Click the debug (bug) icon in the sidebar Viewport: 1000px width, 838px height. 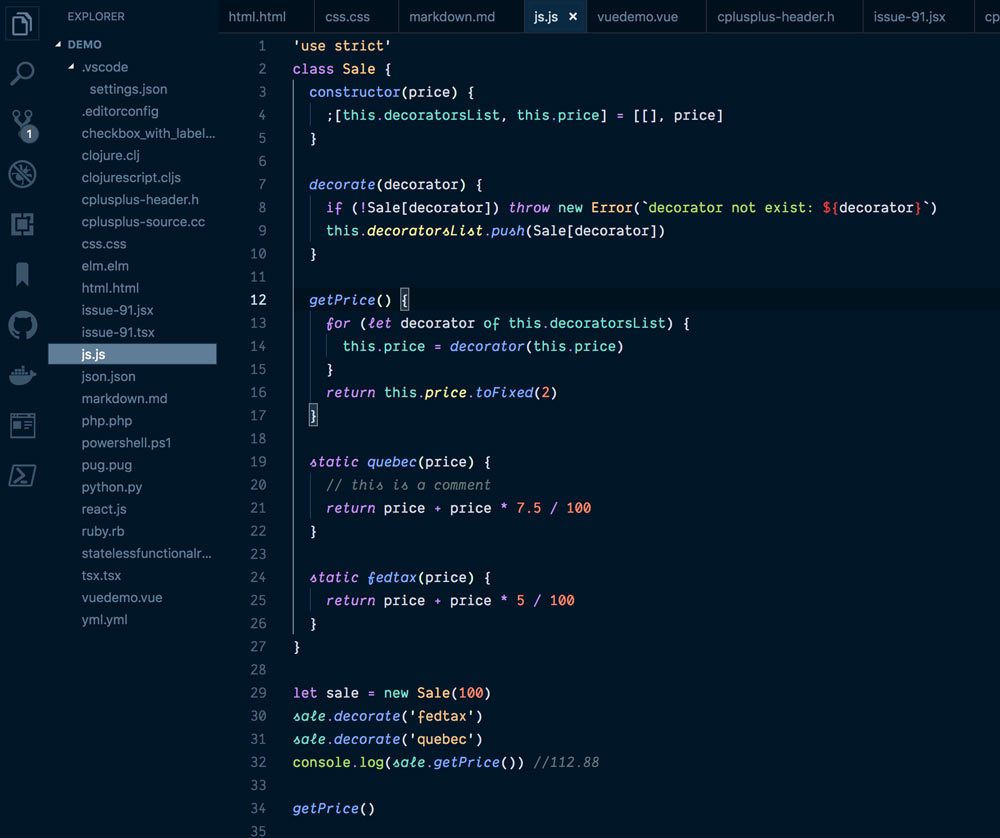click(22, 173)
